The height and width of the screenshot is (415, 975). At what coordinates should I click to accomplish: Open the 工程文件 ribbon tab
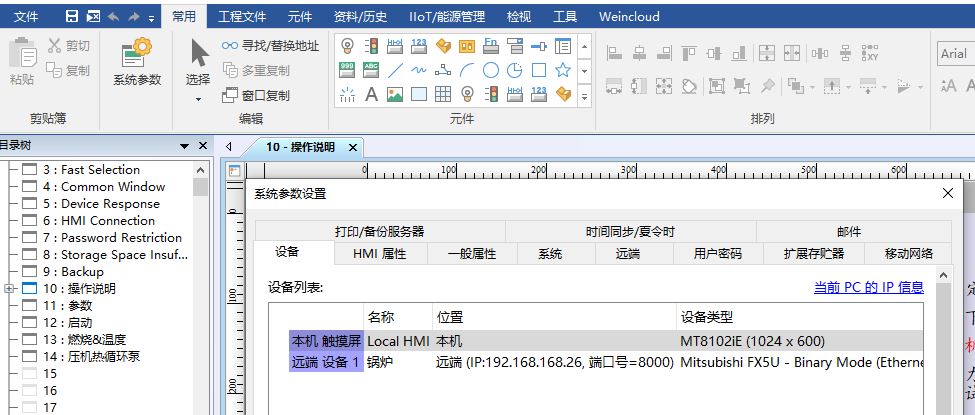(242, 17)
